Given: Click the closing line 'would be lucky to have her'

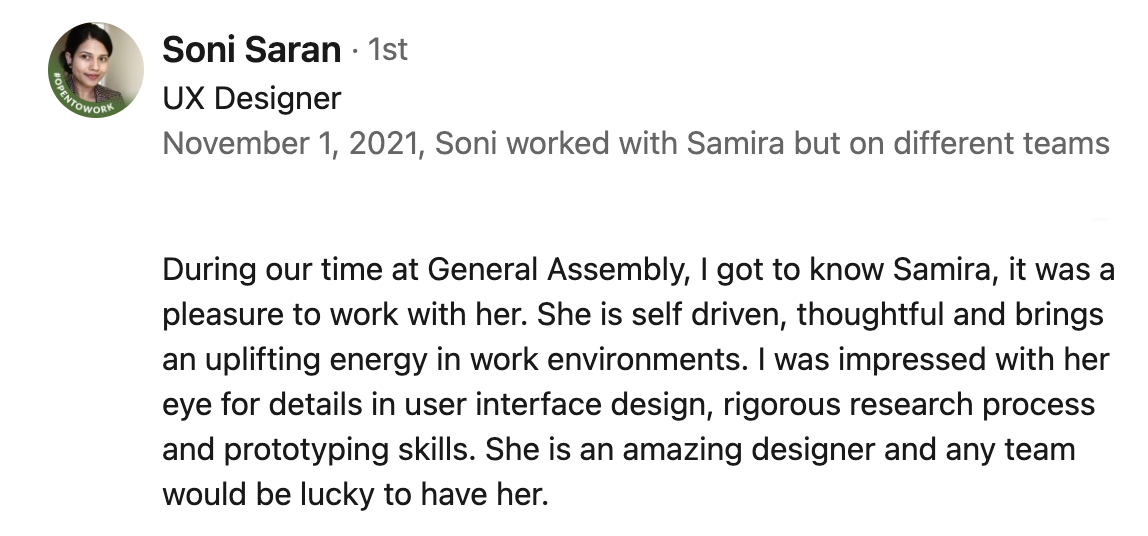Looking at the screenshot, I should 355,494.
